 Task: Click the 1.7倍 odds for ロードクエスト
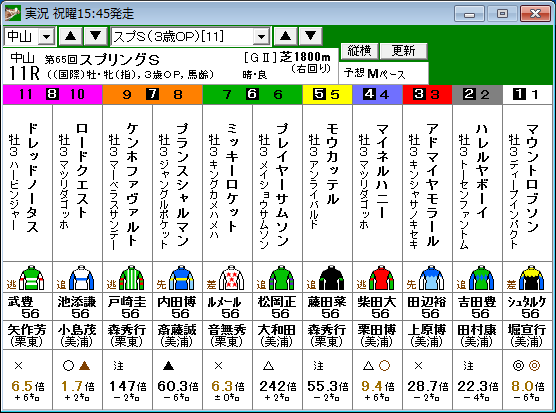pos(78,386)
